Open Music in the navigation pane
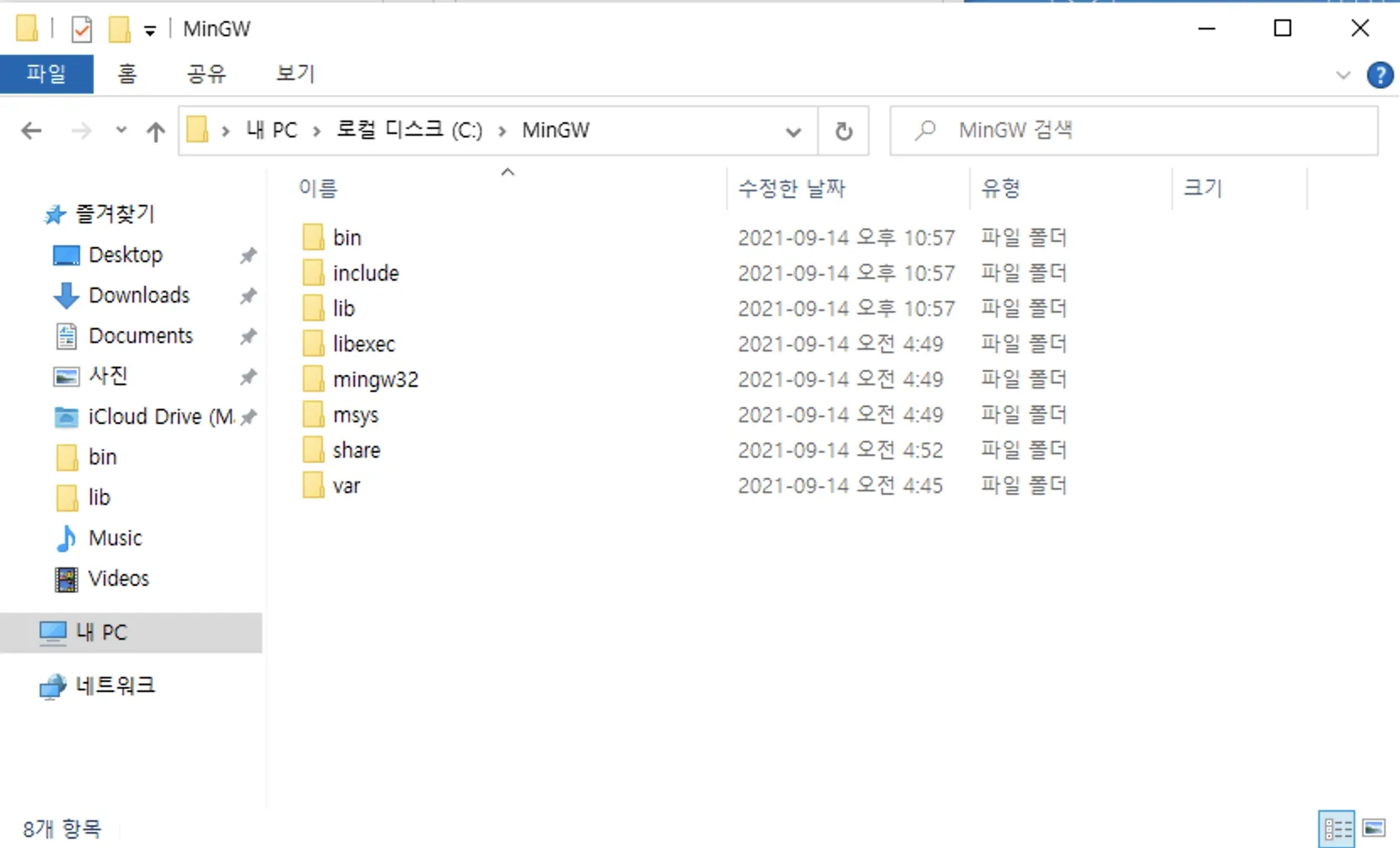The width and height of the screenshot is (1400, 848). (x=116, y=538)
